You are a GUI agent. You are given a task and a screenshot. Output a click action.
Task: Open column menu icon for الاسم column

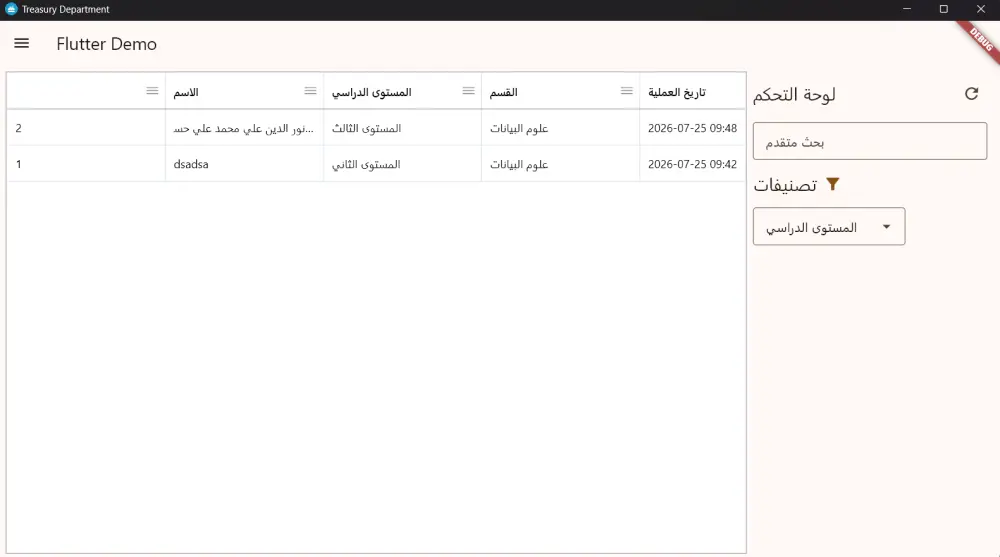tap(310, 91)
